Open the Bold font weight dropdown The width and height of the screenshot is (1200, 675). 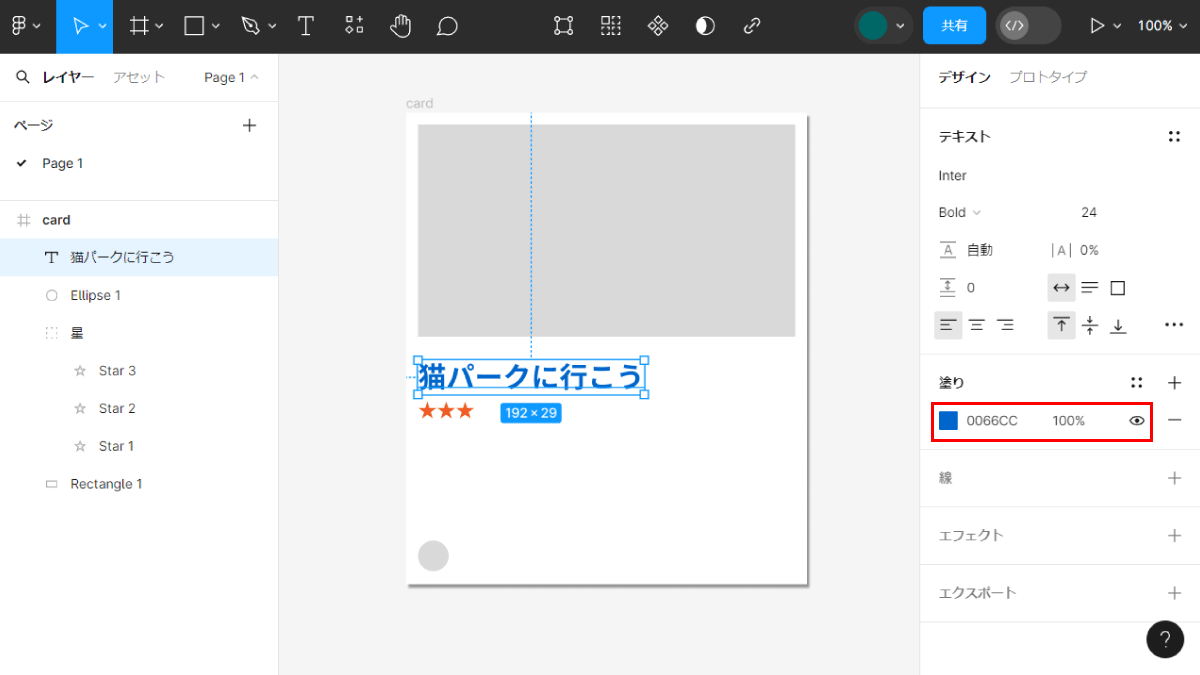960,212
